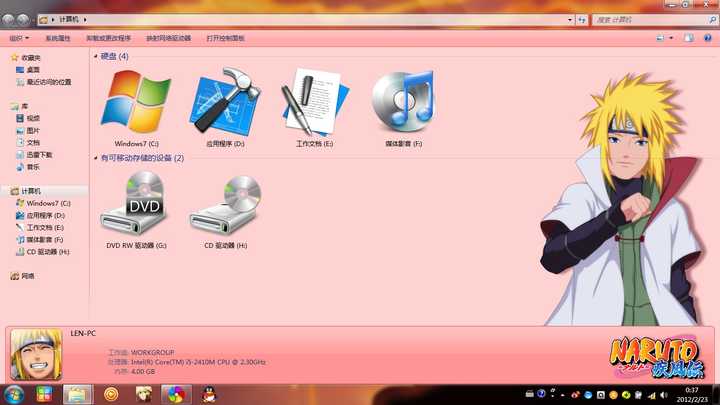This screenshot has width=720, height=405.
Task: Select 应用程序 (D:) in the sidebar tree
Action: point(45,215)
